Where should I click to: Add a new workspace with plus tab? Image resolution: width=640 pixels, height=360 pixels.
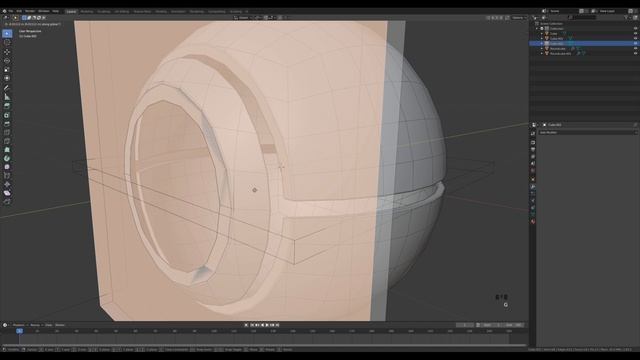point(247,11)
